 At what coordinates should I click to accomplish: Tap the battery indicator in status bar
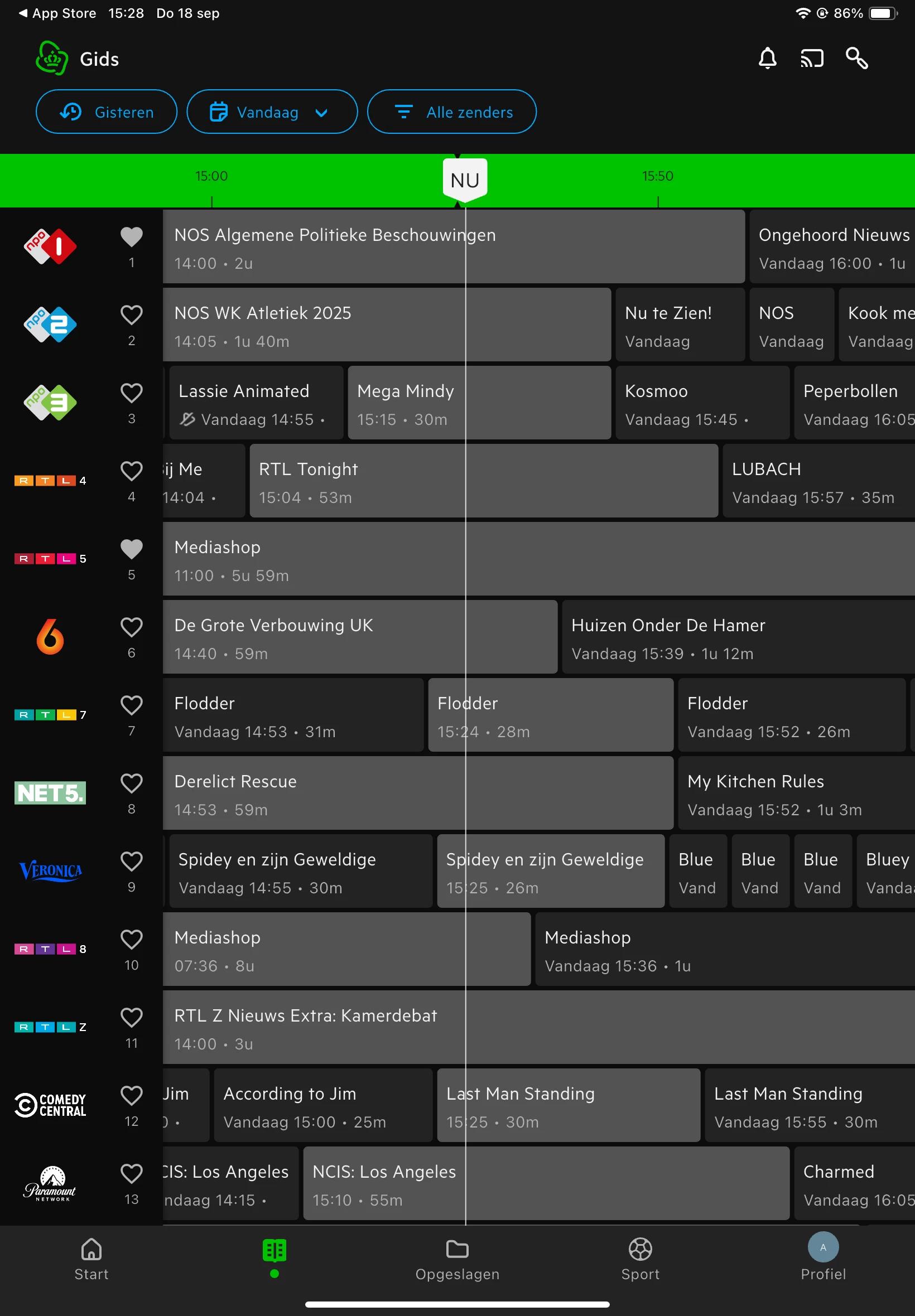click(883, 13)
